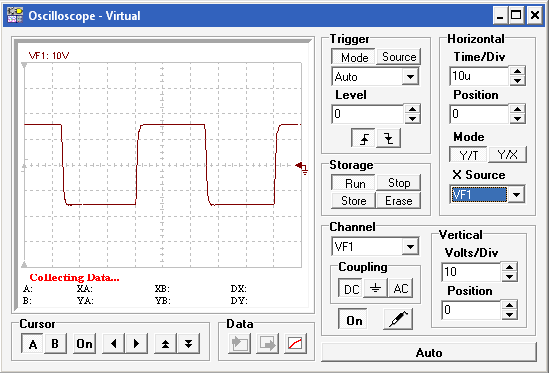
Task: Toggle Trigger Mode button
Action: pyautogui.click(x=354, y=57)
